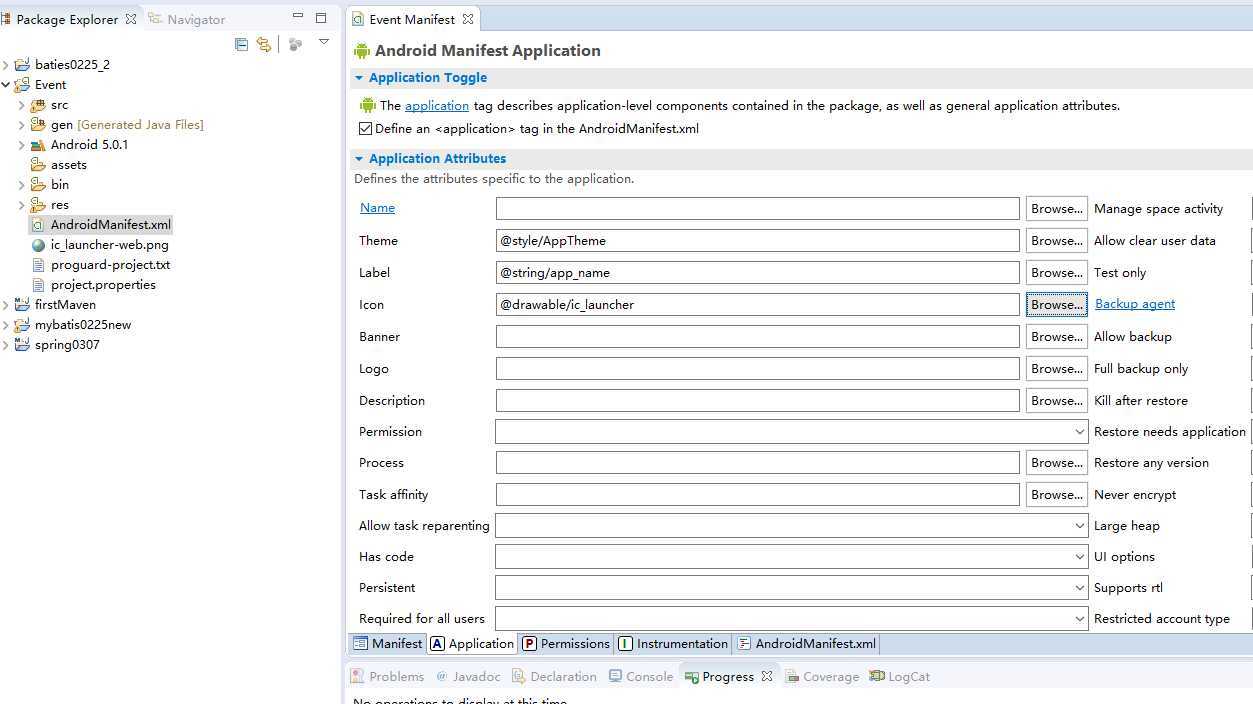Expand the gen folder node
1253x704 pixels.
click(22, 125)
